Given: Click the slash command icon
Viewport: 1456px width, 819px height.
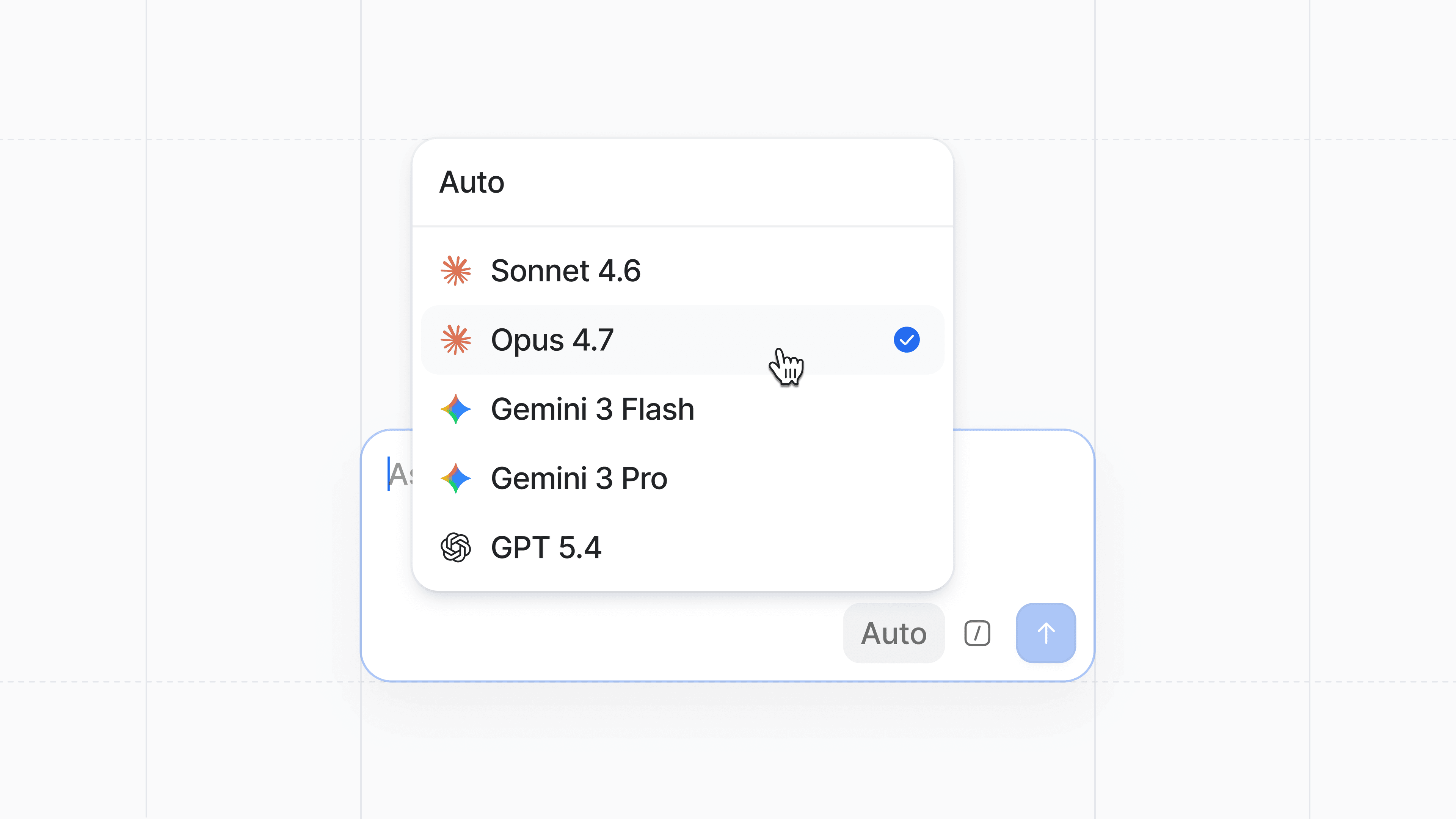Looking at the screenshot, I should coord(977,633).
